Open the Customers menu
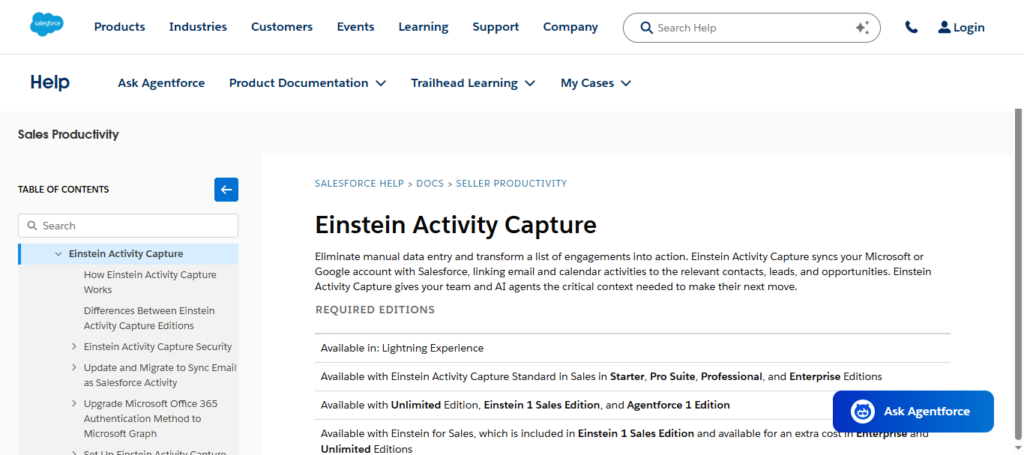 point(282,27)
